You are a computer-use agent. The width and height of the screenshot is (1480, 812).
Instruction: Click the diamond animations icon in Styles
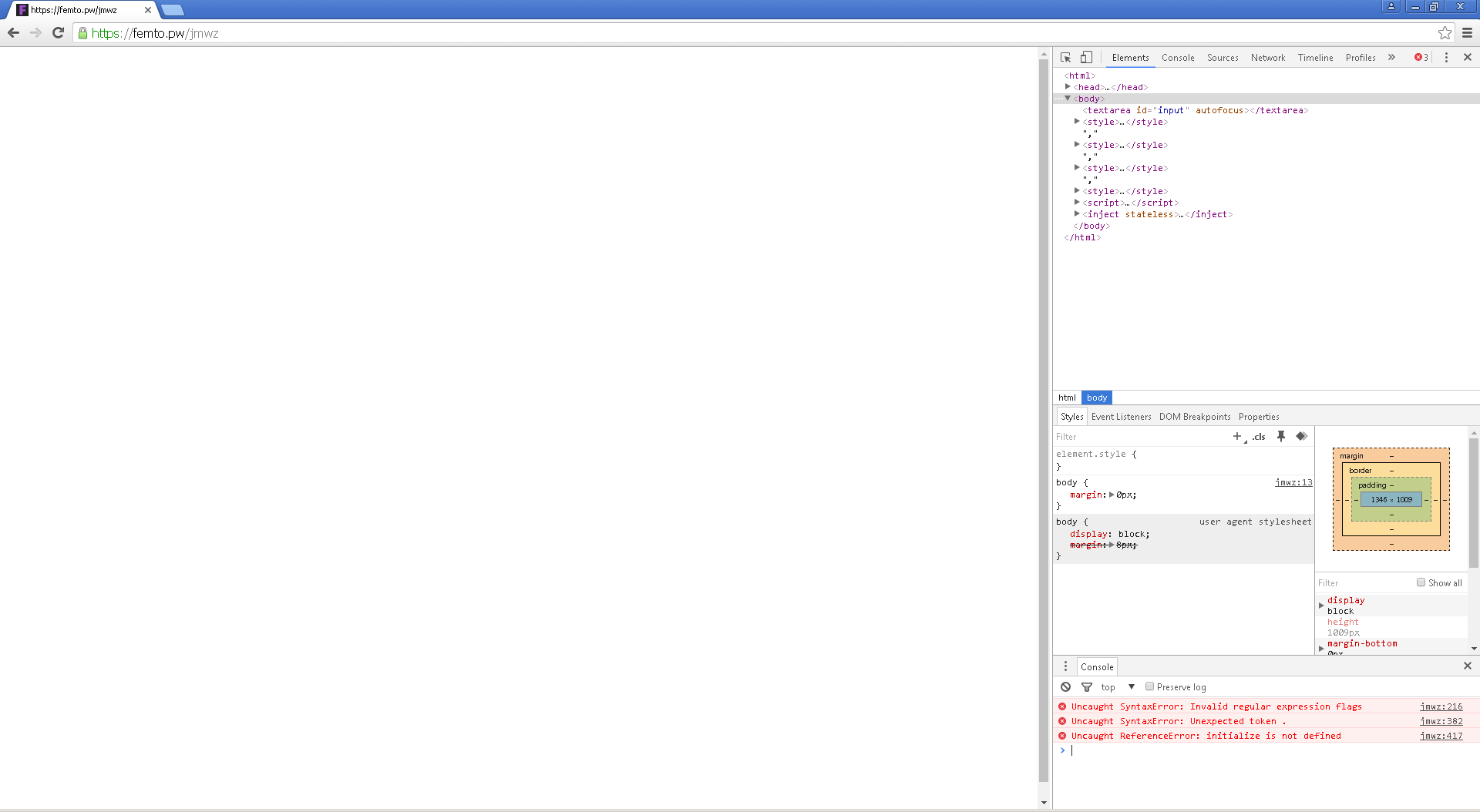coord(1302,437)
